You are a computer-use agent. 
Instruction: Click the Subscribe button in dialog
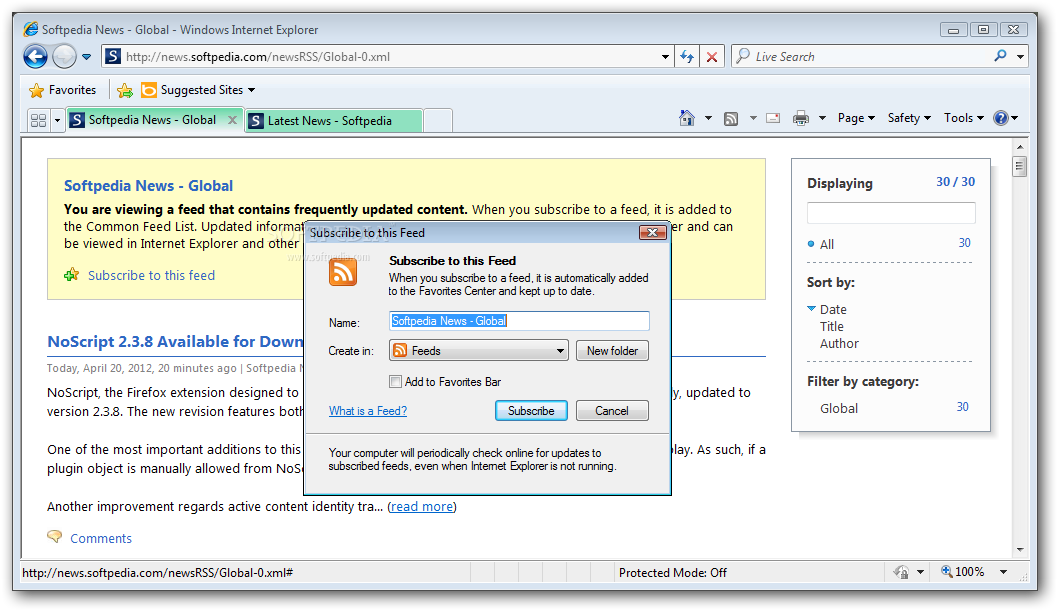(531, 411)
